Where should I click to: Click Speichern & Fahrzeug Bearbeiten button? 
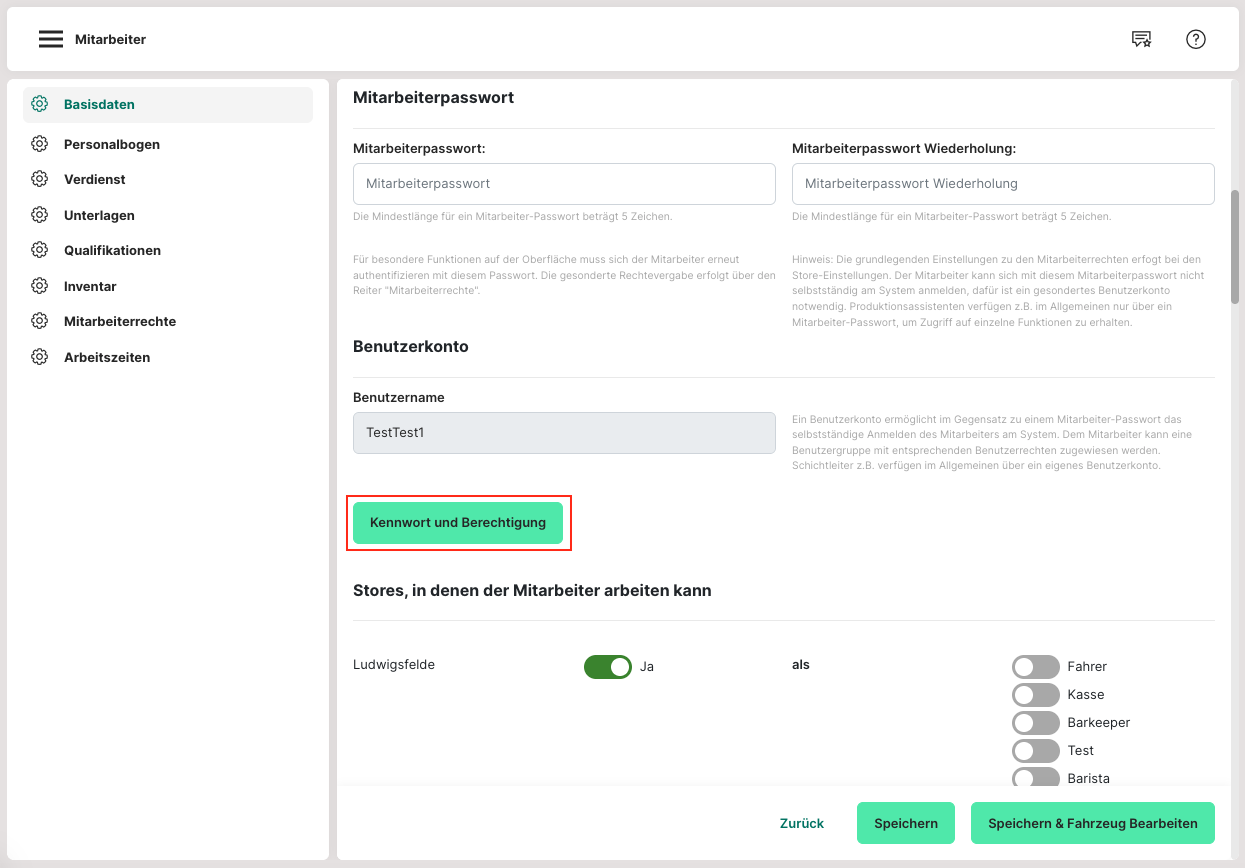tap(1092, 823)
